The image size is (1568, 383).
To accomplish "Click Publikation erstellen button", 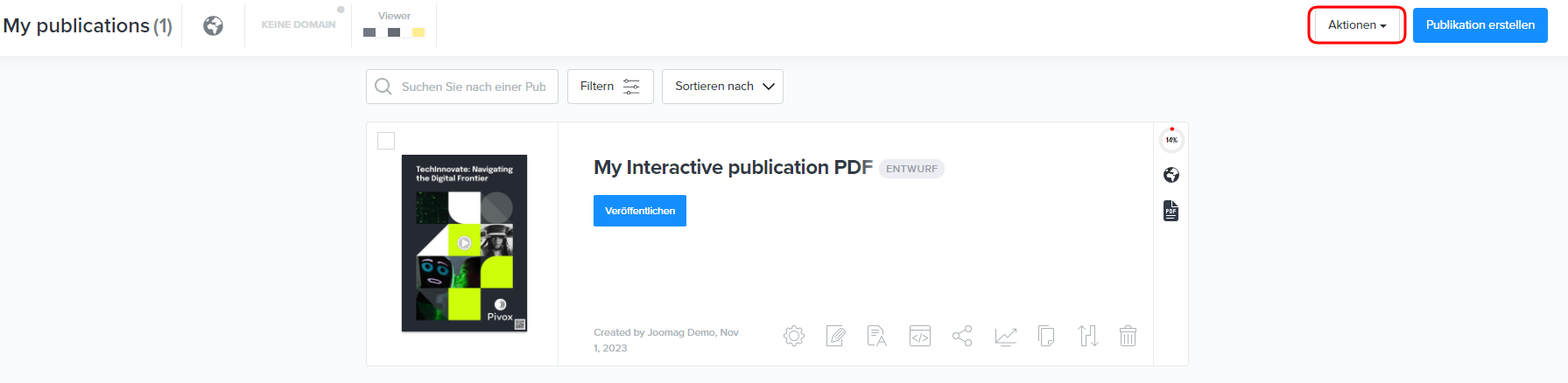I will (1480, 25).
